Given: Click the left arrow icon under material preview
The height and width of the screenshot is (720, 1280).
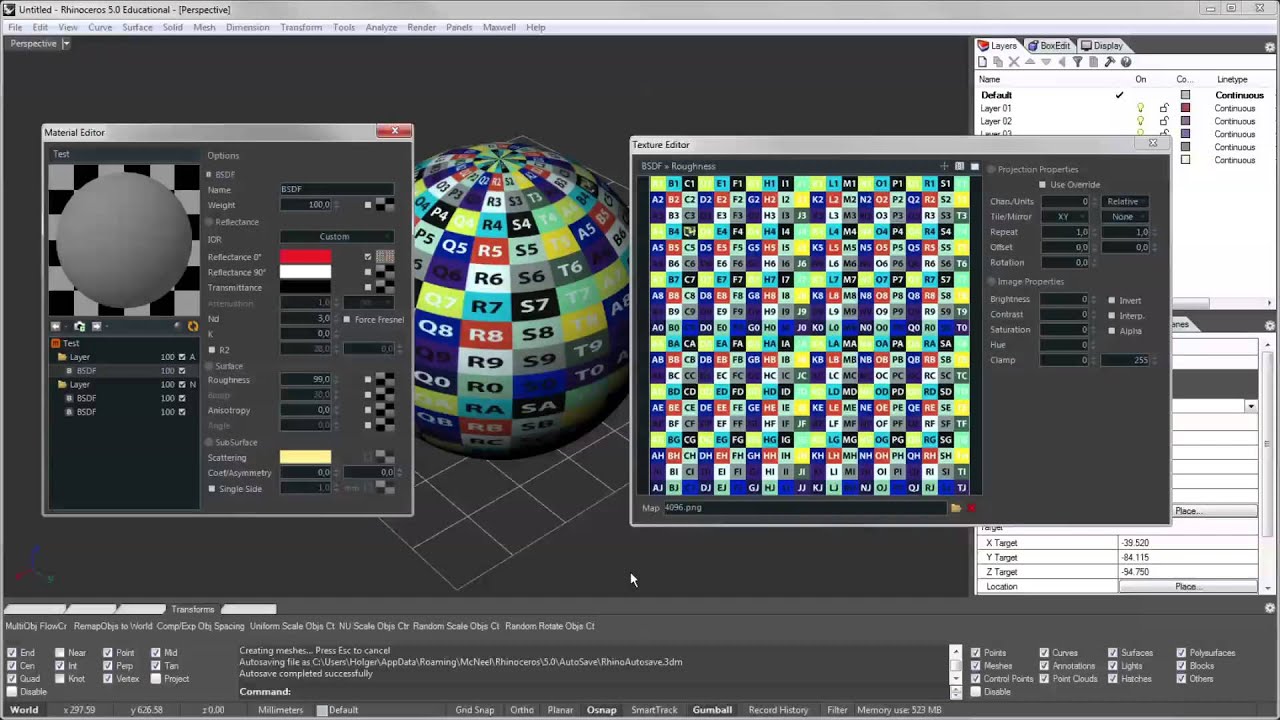Looking at the screenshot, I should pyautogui.click(x=56, y=326).
